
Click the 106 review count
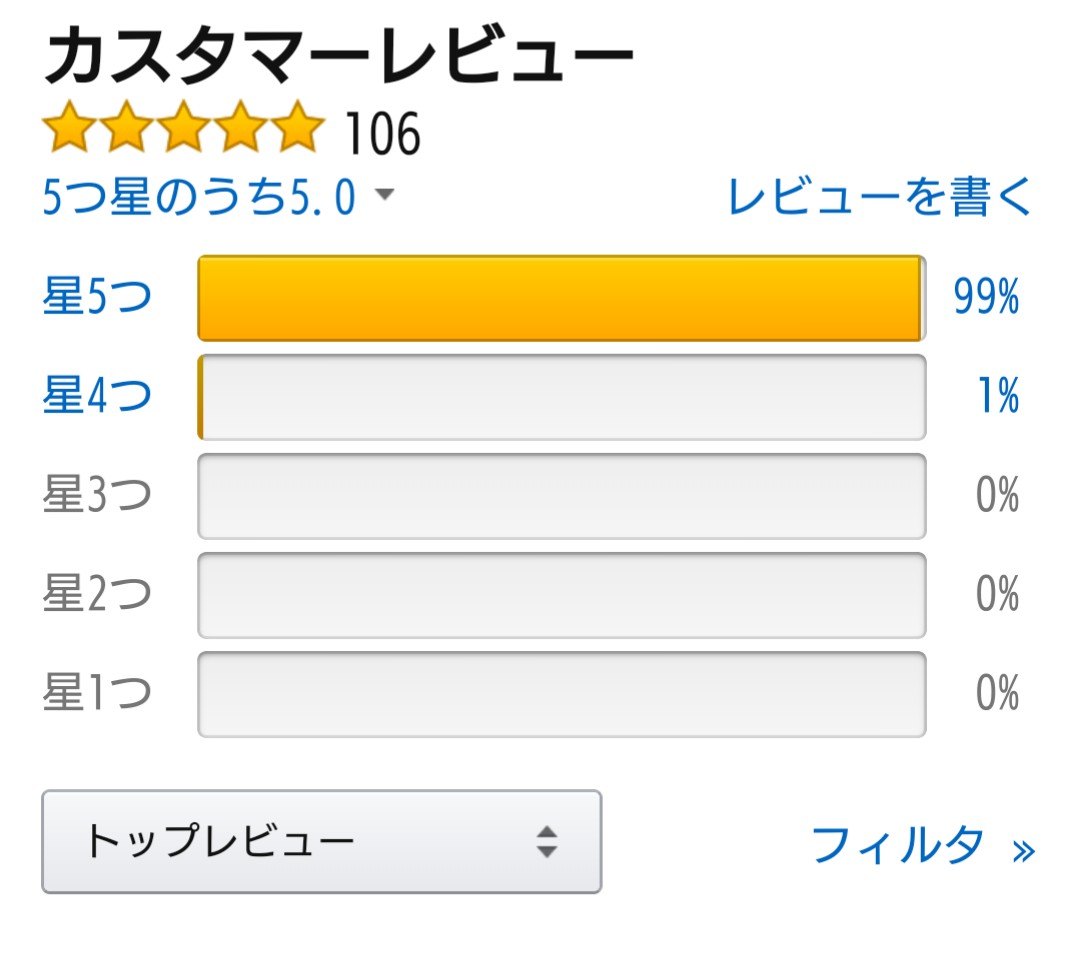[x=383, y=134]
